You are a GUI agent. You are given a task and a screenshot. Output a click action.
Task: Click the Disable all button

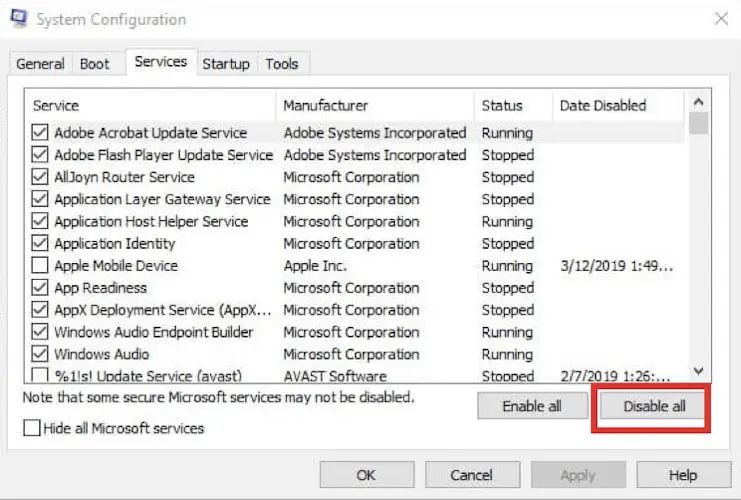pyautogui.click(x=654, y=406)
